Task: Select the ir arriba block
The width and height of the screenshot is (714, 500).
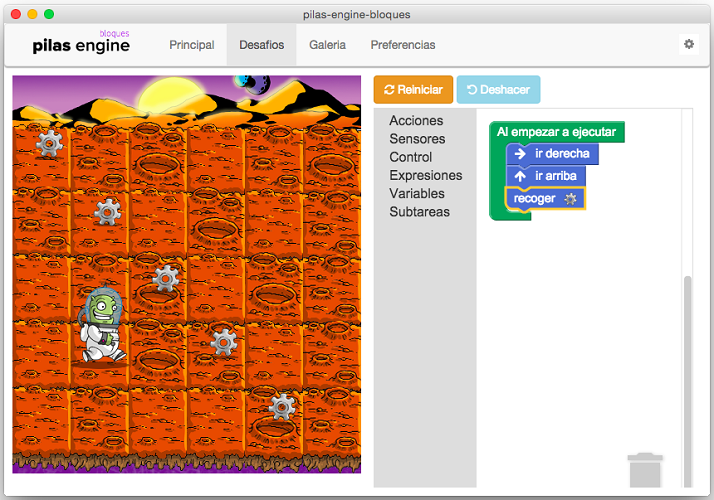Action: click(546, 176)
